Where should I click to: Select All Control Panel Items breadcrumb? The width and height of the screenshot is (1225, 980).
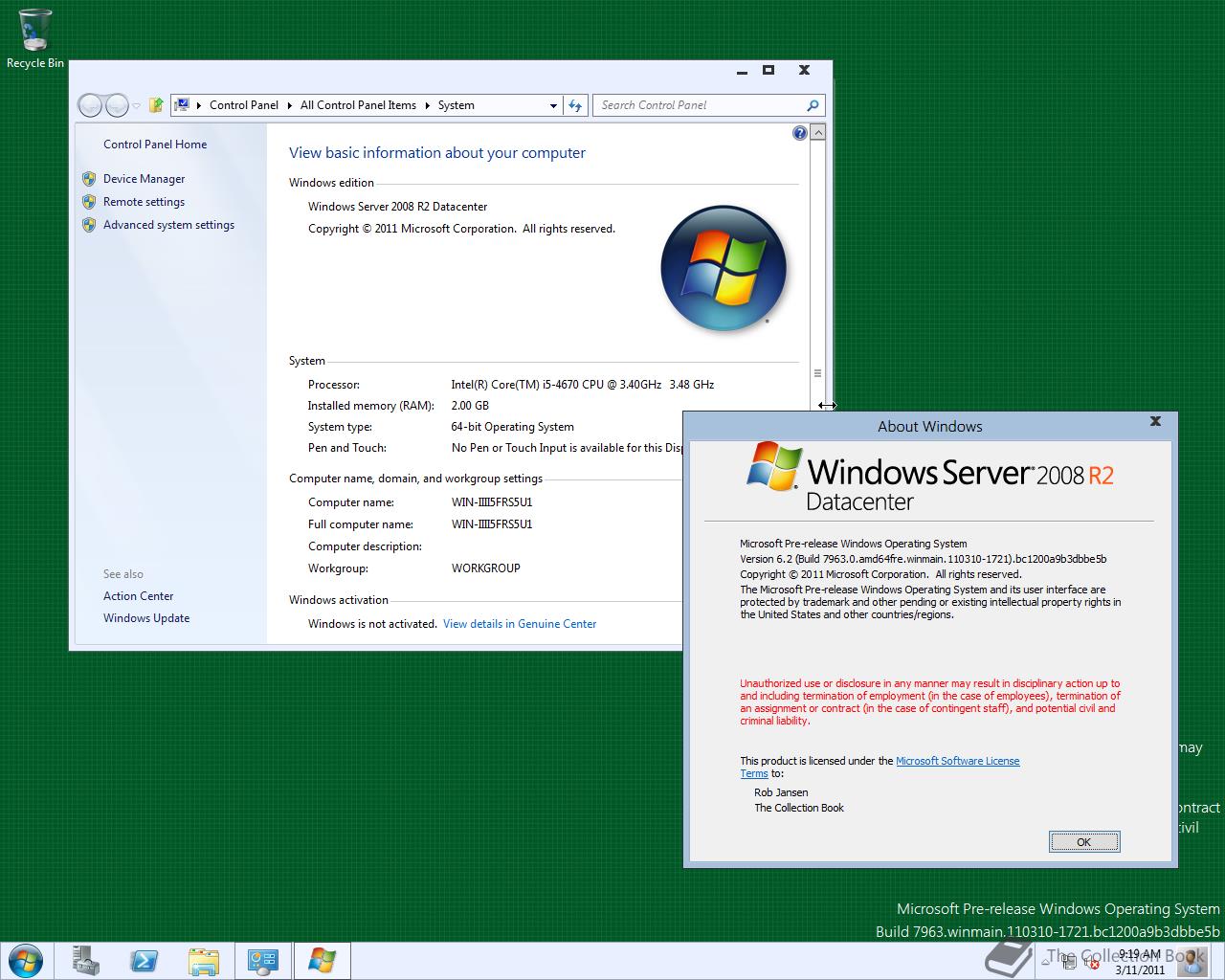[358, 105]
